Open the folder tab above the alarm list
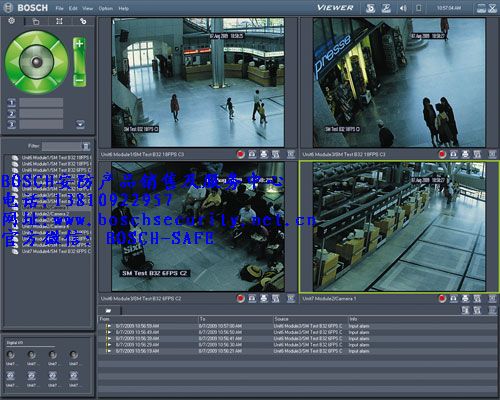The height and width of the screenshot is (400, 500). pos(108,311)
